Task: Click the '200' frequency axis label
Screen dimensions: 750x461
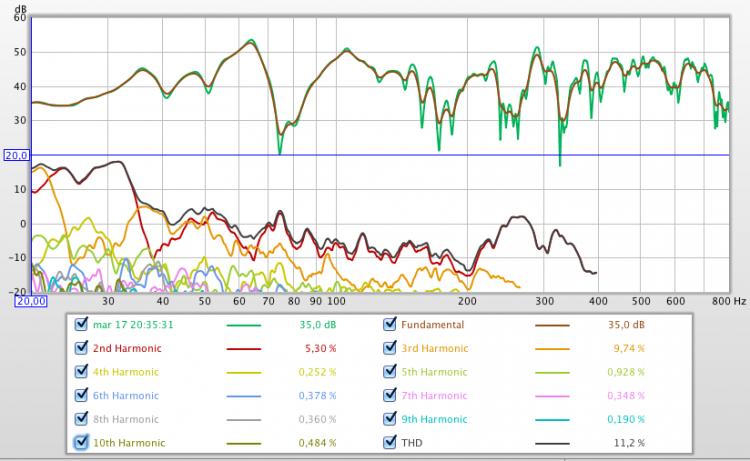Action: point(467,301)
